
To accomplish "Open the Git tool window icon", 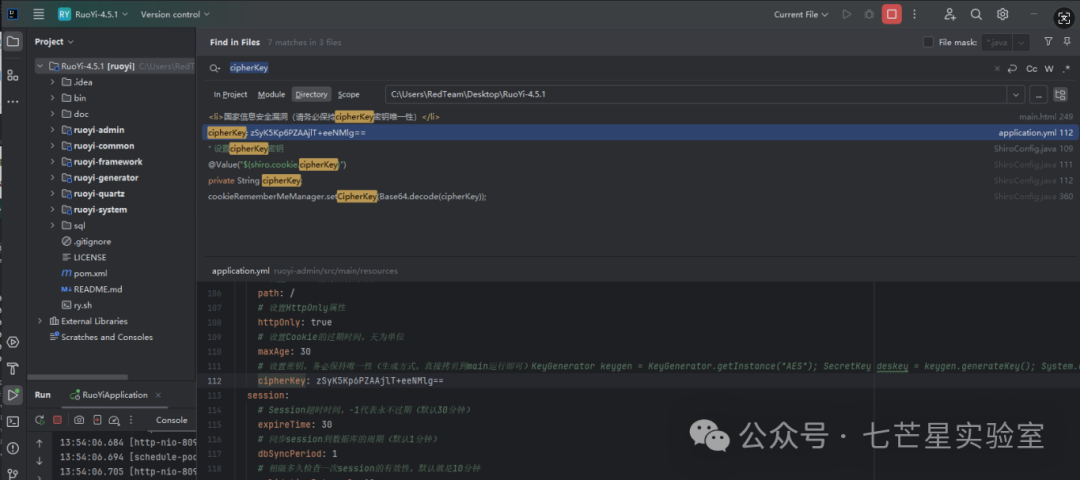I will pos(12,473).
